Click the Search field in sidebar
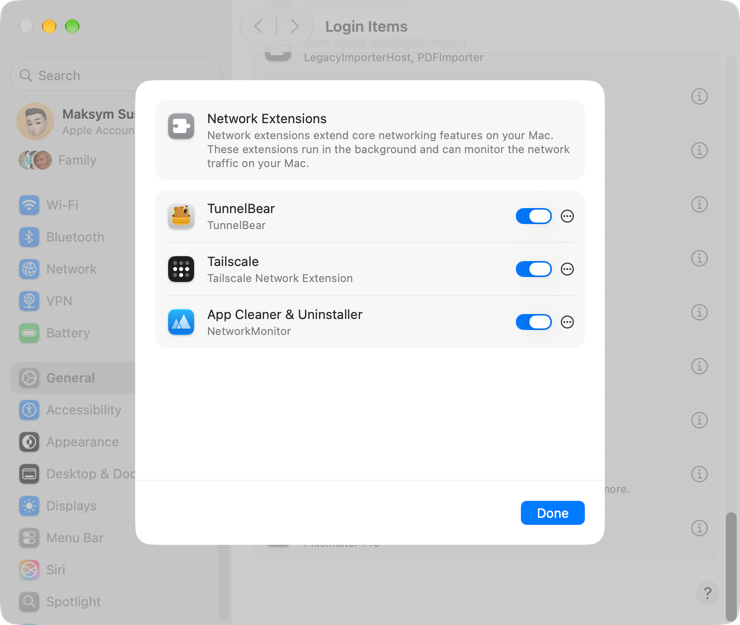The image size is (740, 625). click(x=116, y=76)
